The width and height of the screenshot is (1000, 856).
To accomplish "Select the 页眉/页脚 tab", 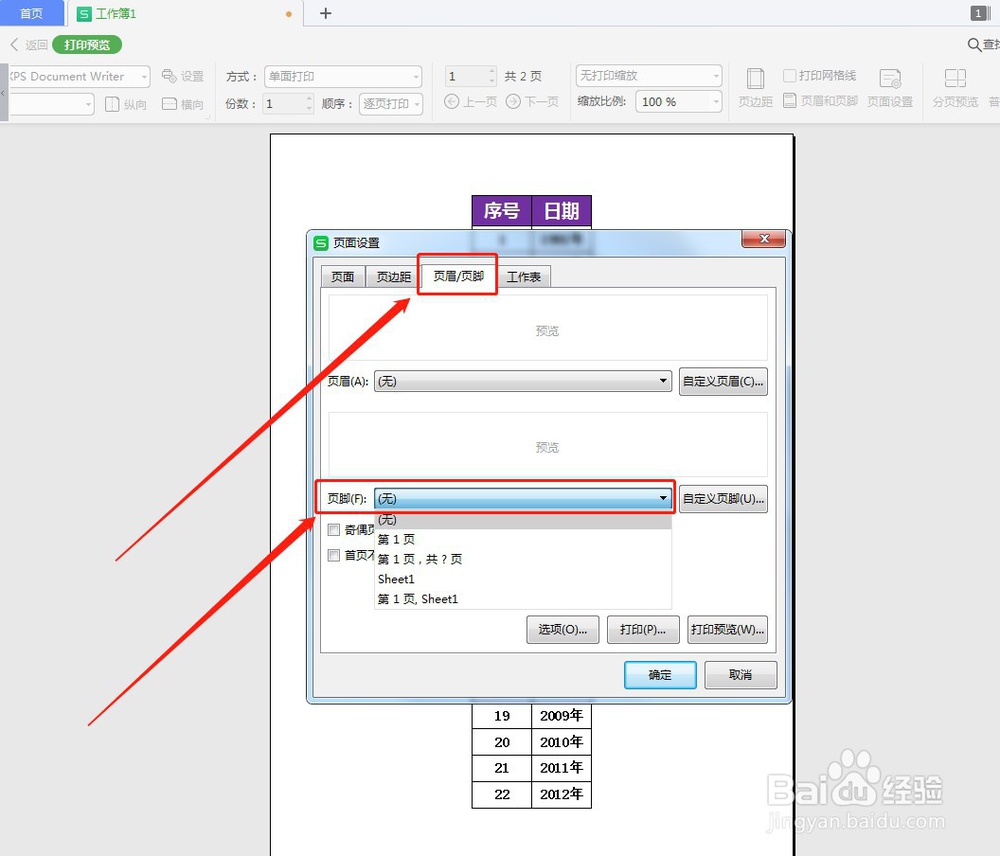I will coord(458,276).
